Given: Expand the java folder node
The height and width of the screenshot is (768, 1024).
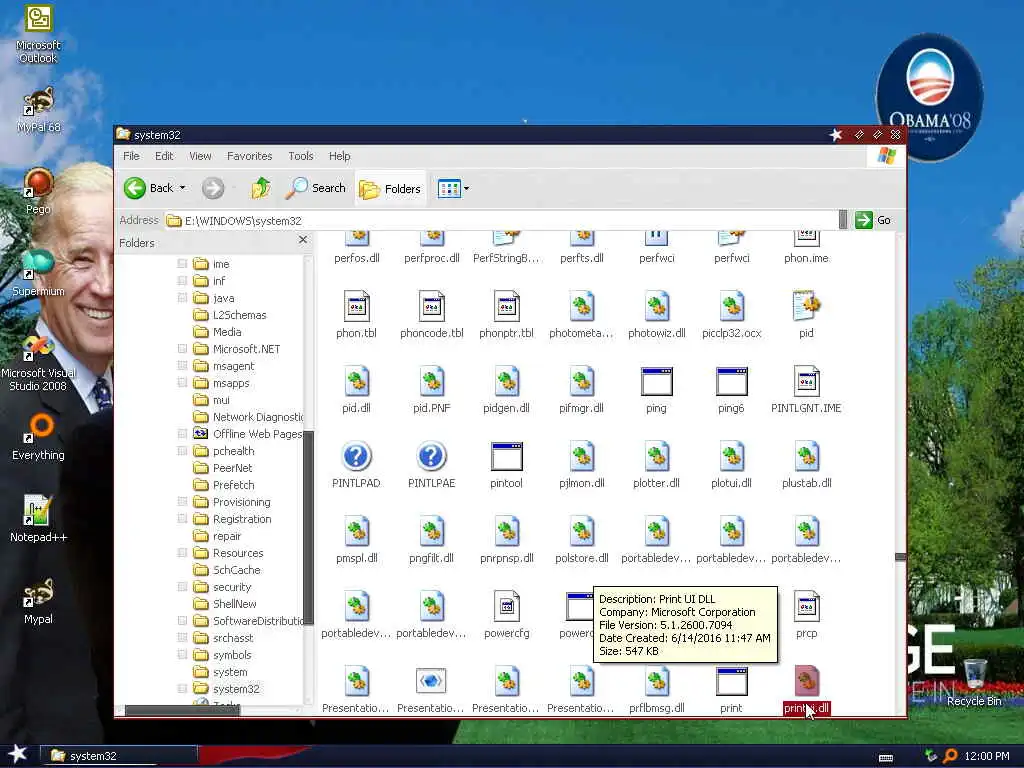Looking at the screenshot, I should point(182,298).
